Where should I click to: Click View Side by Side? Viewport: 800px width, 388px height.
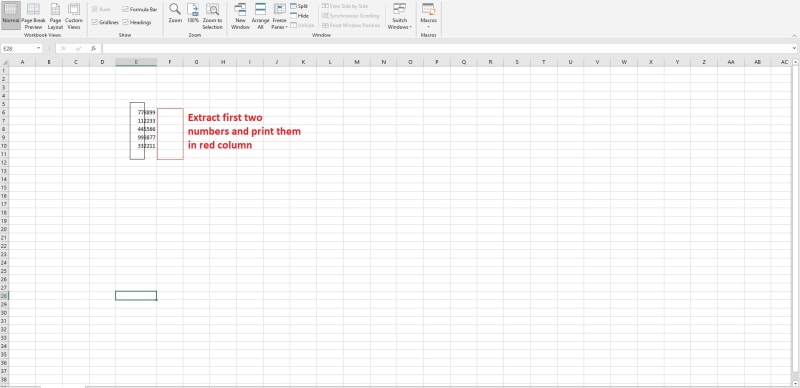pos(345,6)
